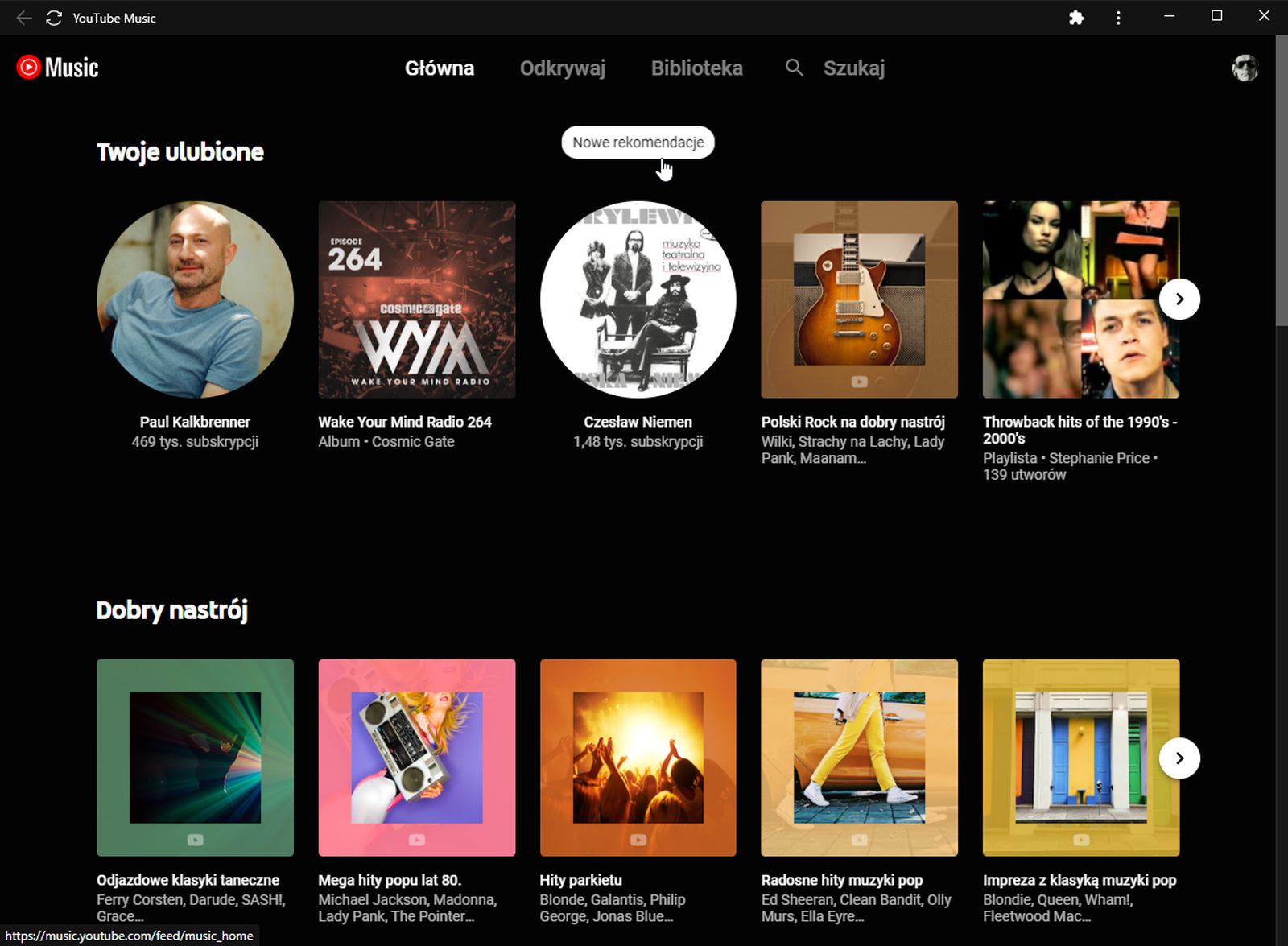Click the 139 utworów text
Image resolution: width=1288 pixels, height=946 pixels.
(1024, 474)
